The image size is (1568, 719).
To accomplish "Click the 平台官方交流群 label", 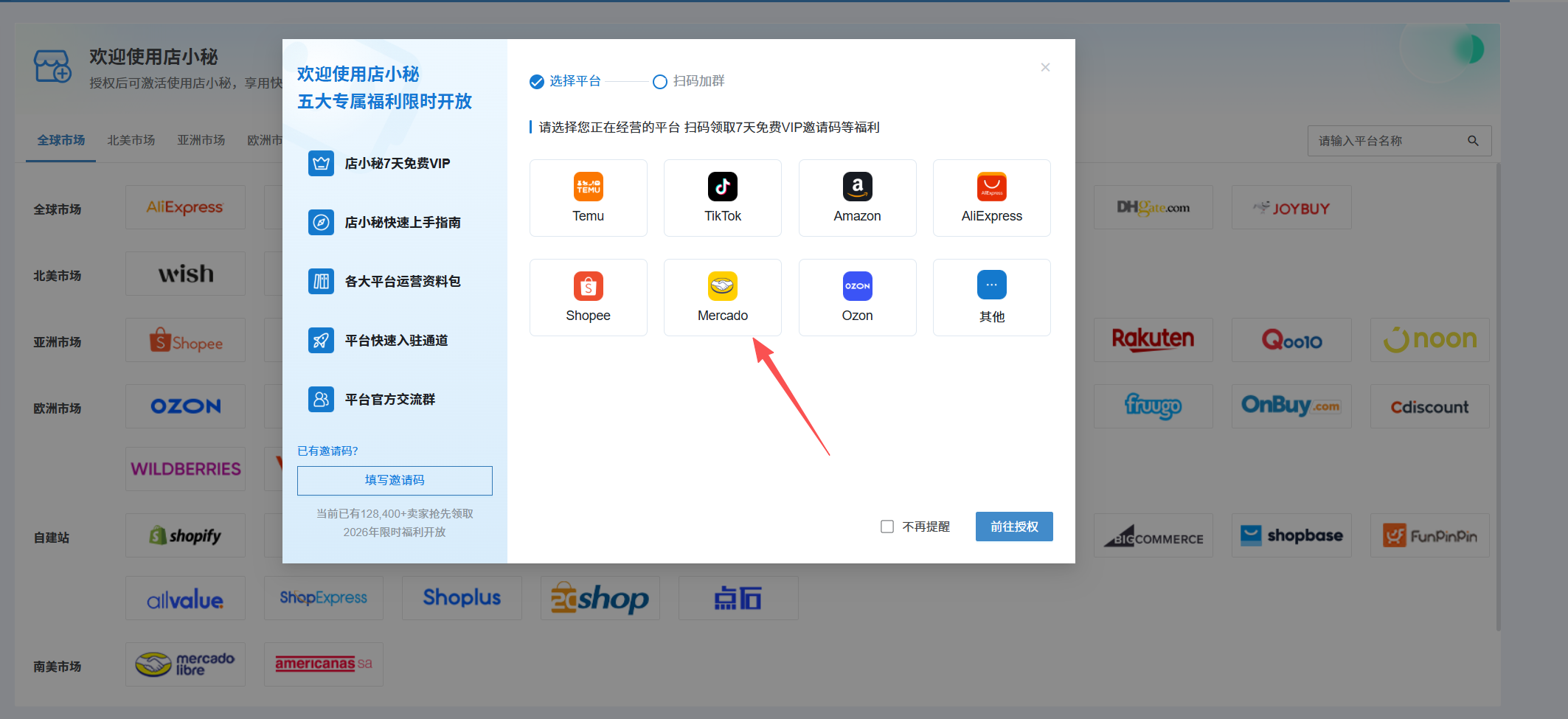I will tap(390, 399).
